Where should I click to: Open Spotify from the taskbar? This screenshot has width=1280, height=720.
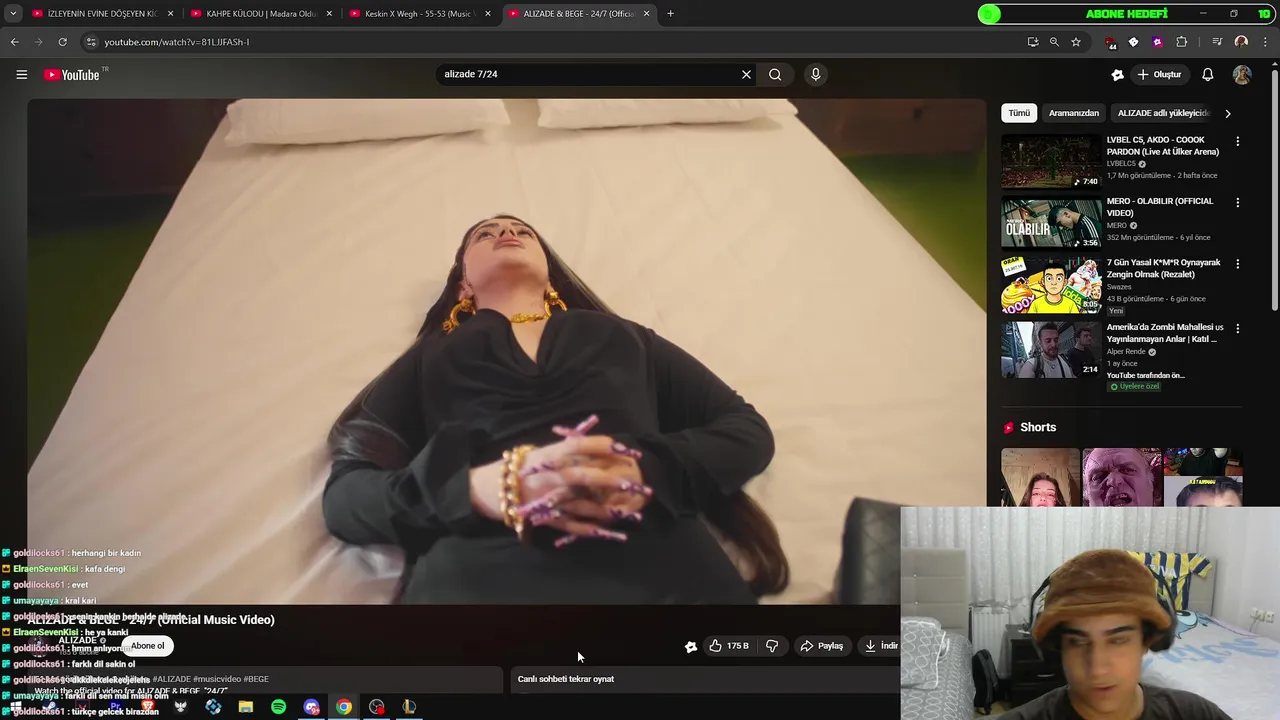coord(278,707)
